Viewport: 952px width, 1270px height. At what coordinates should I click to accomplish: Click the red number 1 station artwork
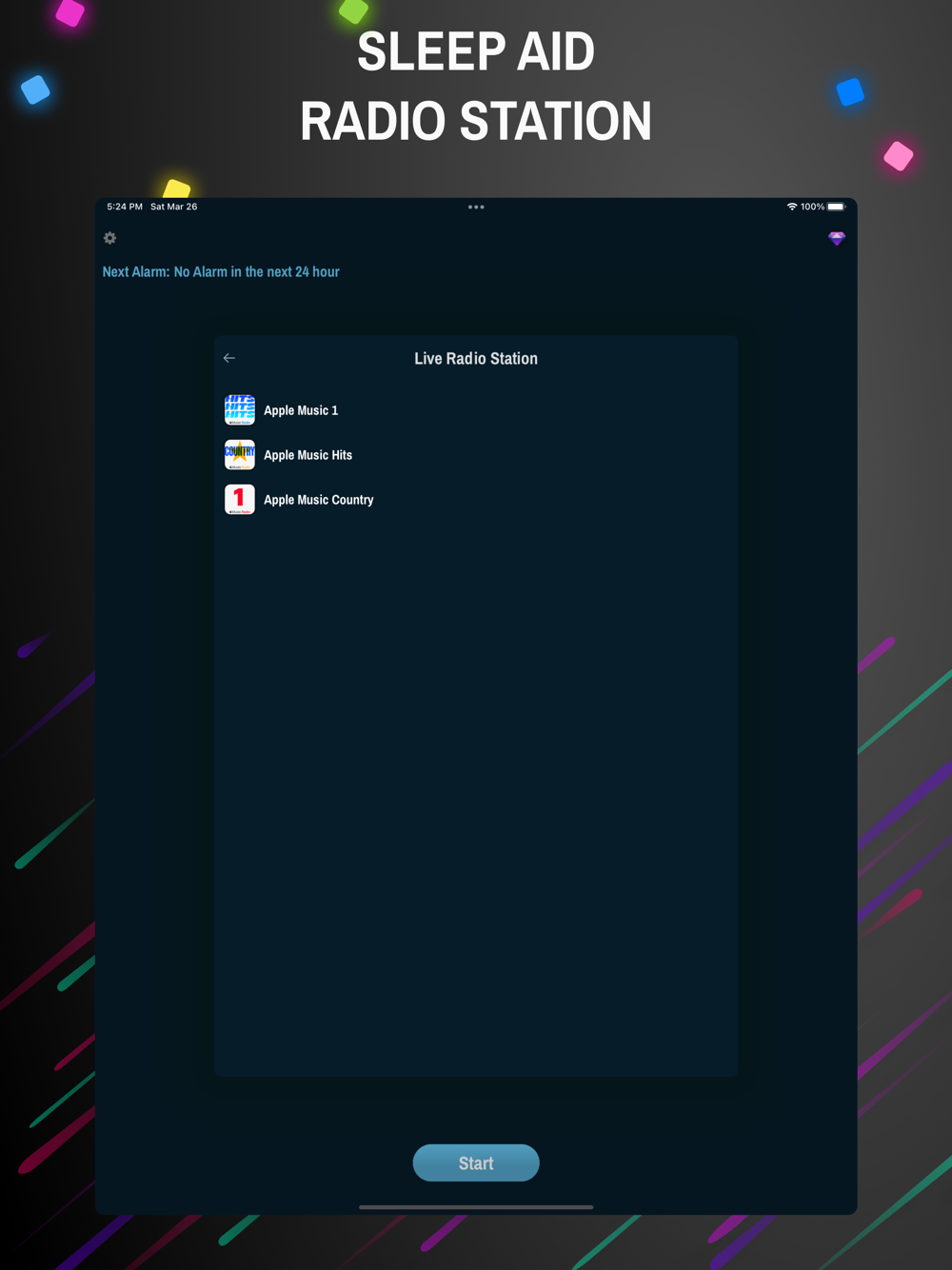[x=240, y=500]
